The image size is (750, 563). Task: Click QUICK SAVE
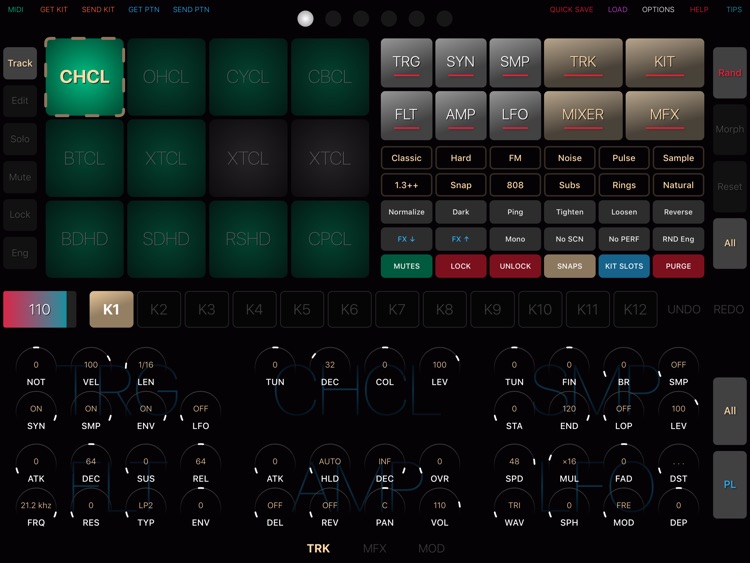571,9
